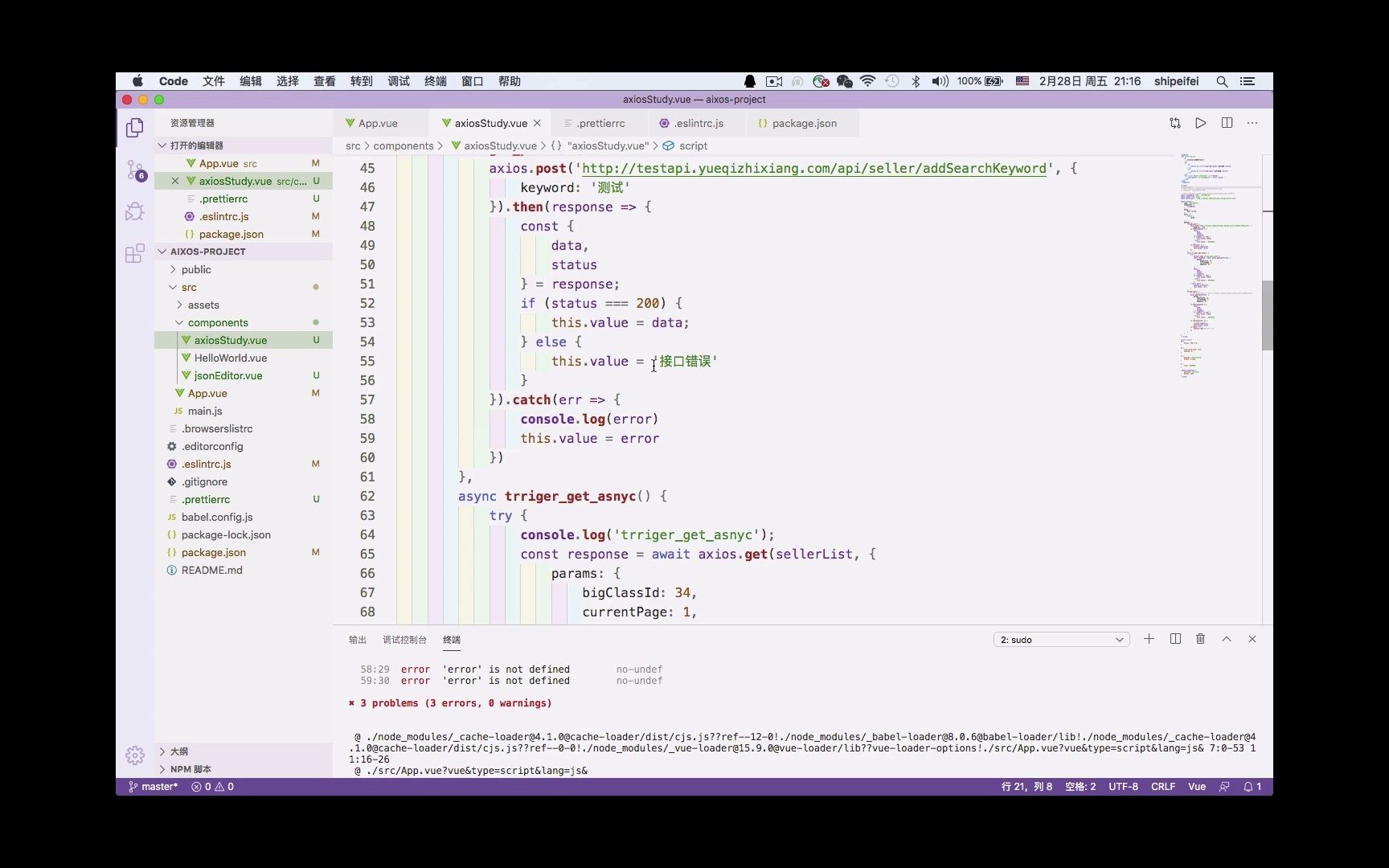The height and width of the screenshot is (868, 1389).
Task: Expand the assets folder
Action: [244, 305]
